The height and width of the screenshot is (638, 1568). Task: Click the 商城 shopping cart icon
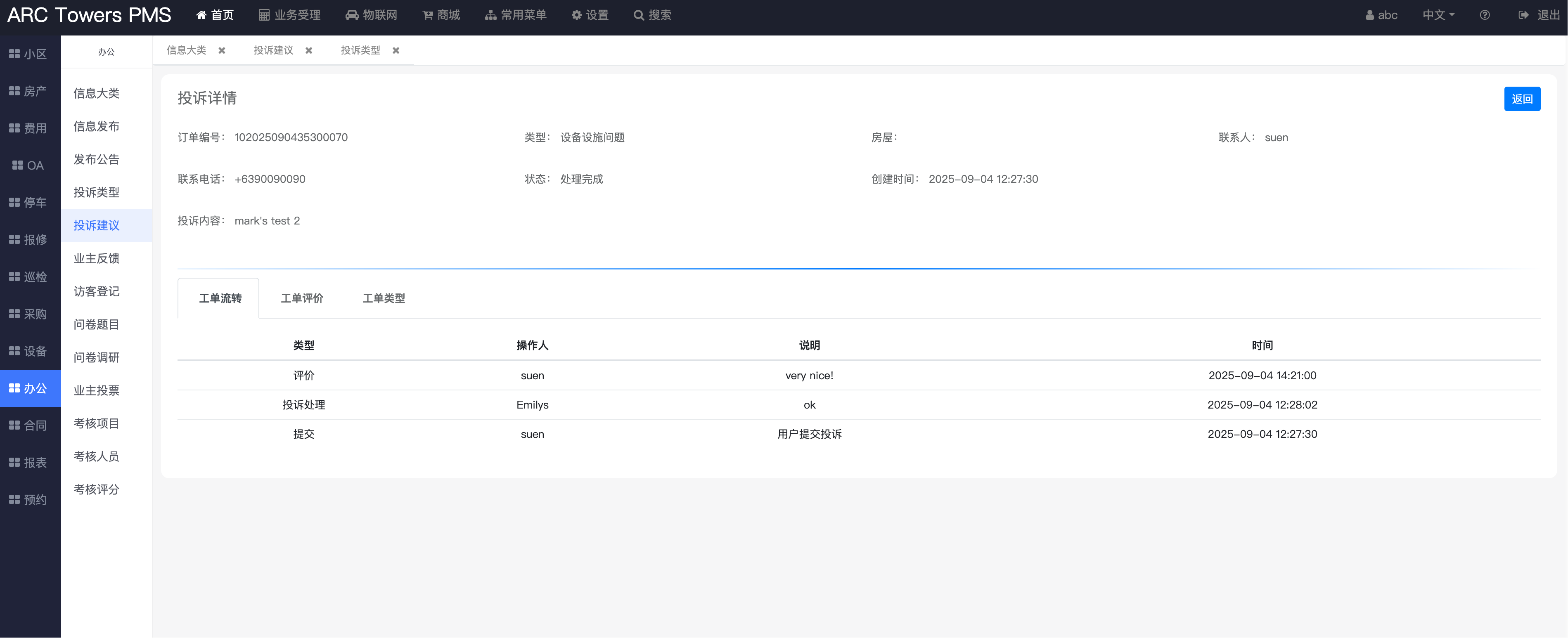click(428, 15)
